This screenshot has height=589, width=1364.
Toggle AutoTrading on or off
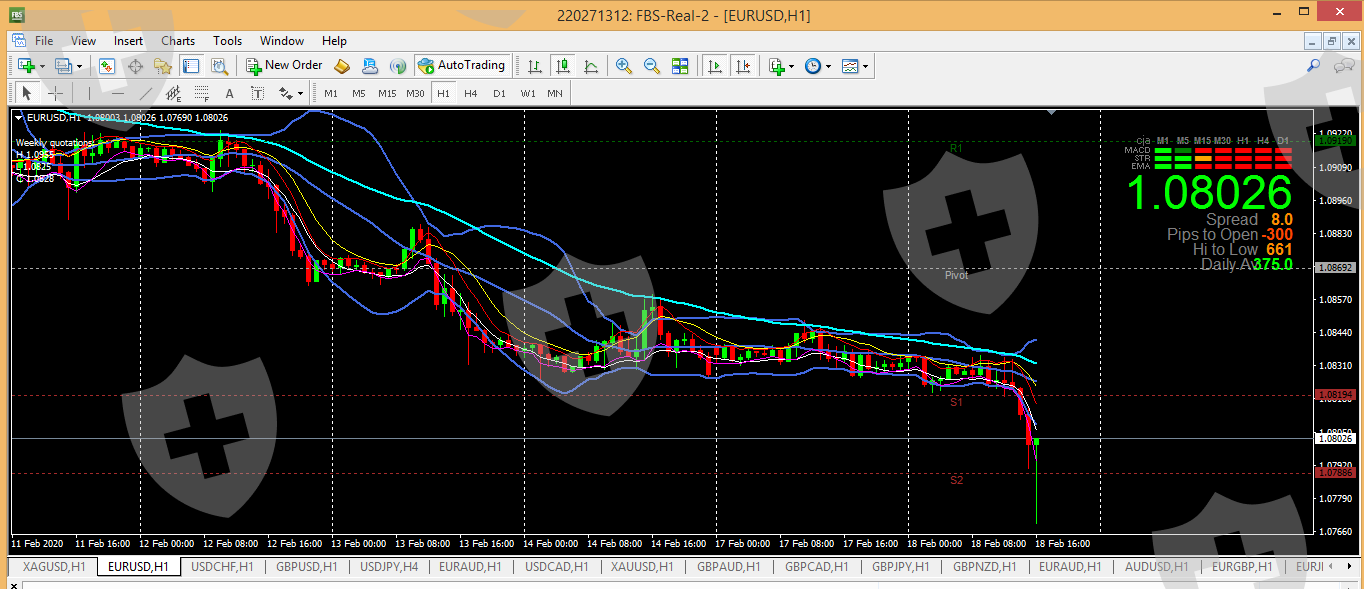point(461,66)
